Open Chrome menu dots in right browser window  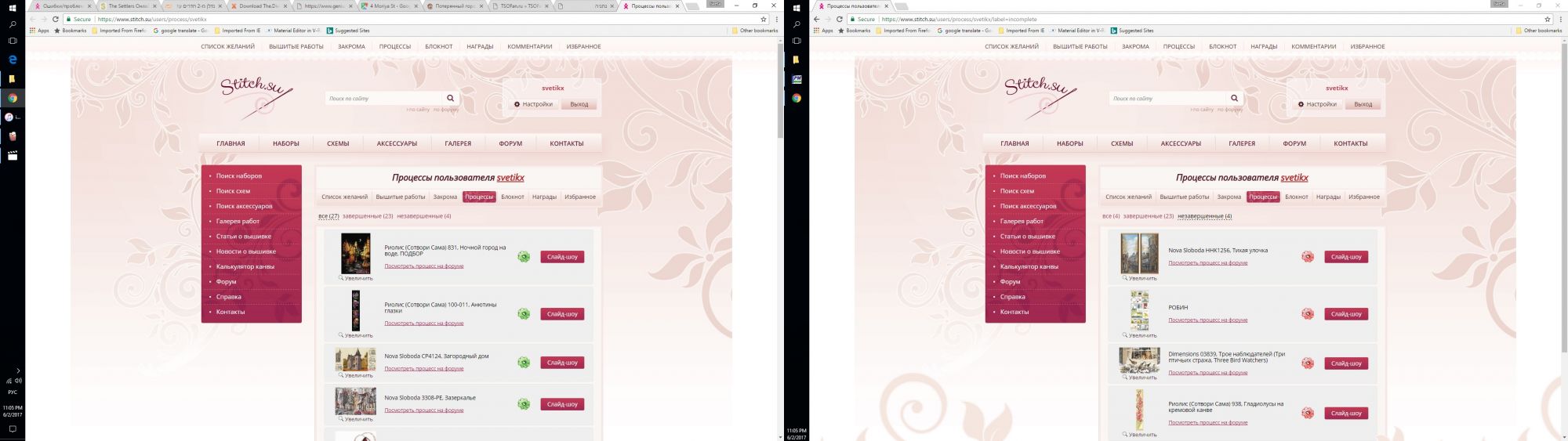click(1559, 19)
